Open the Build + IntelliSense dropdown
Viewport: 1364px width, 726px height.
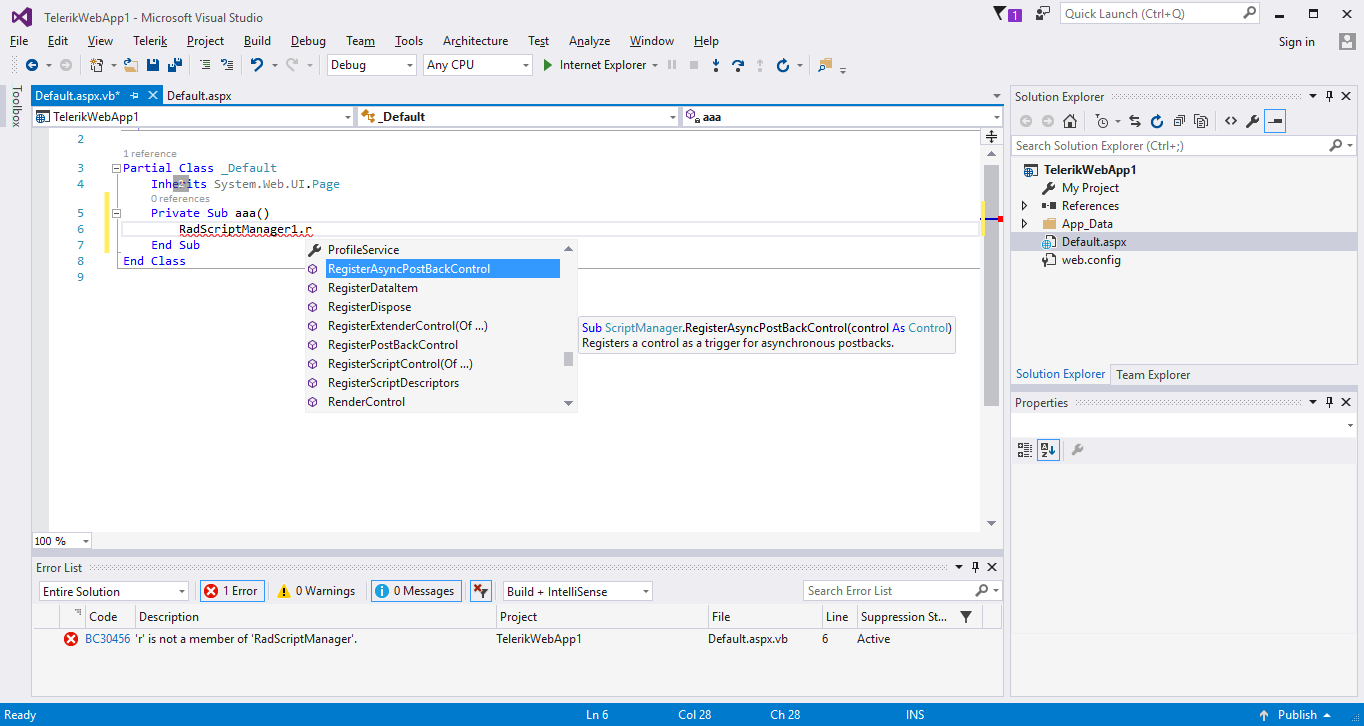click(578, 592)
